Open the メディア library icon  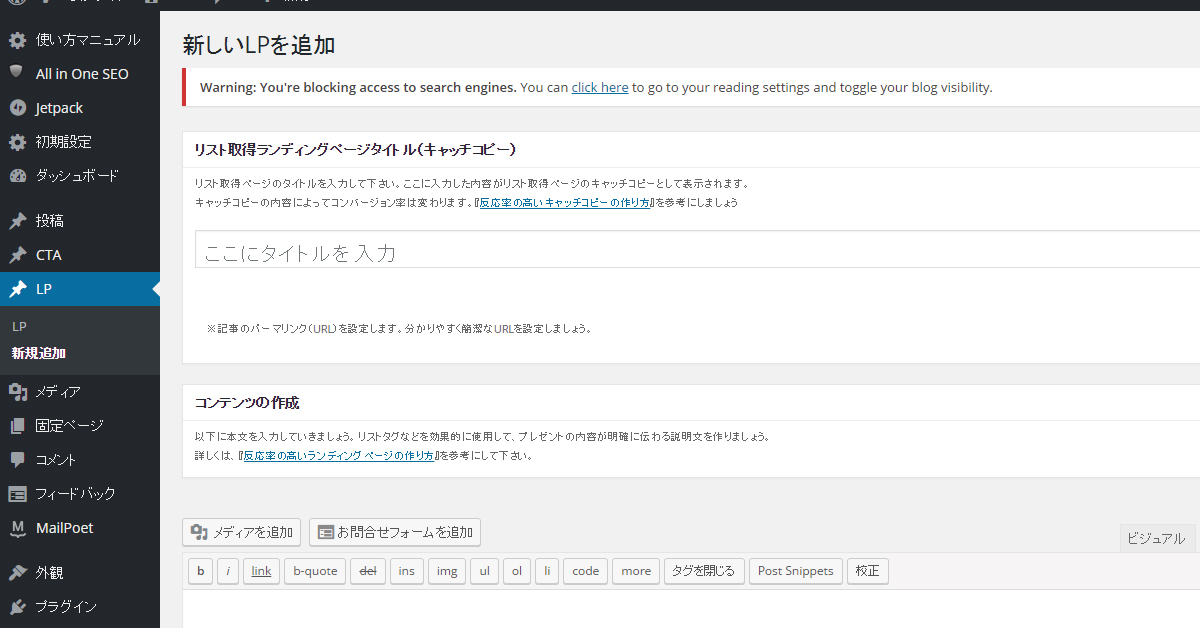pos(20,391)
